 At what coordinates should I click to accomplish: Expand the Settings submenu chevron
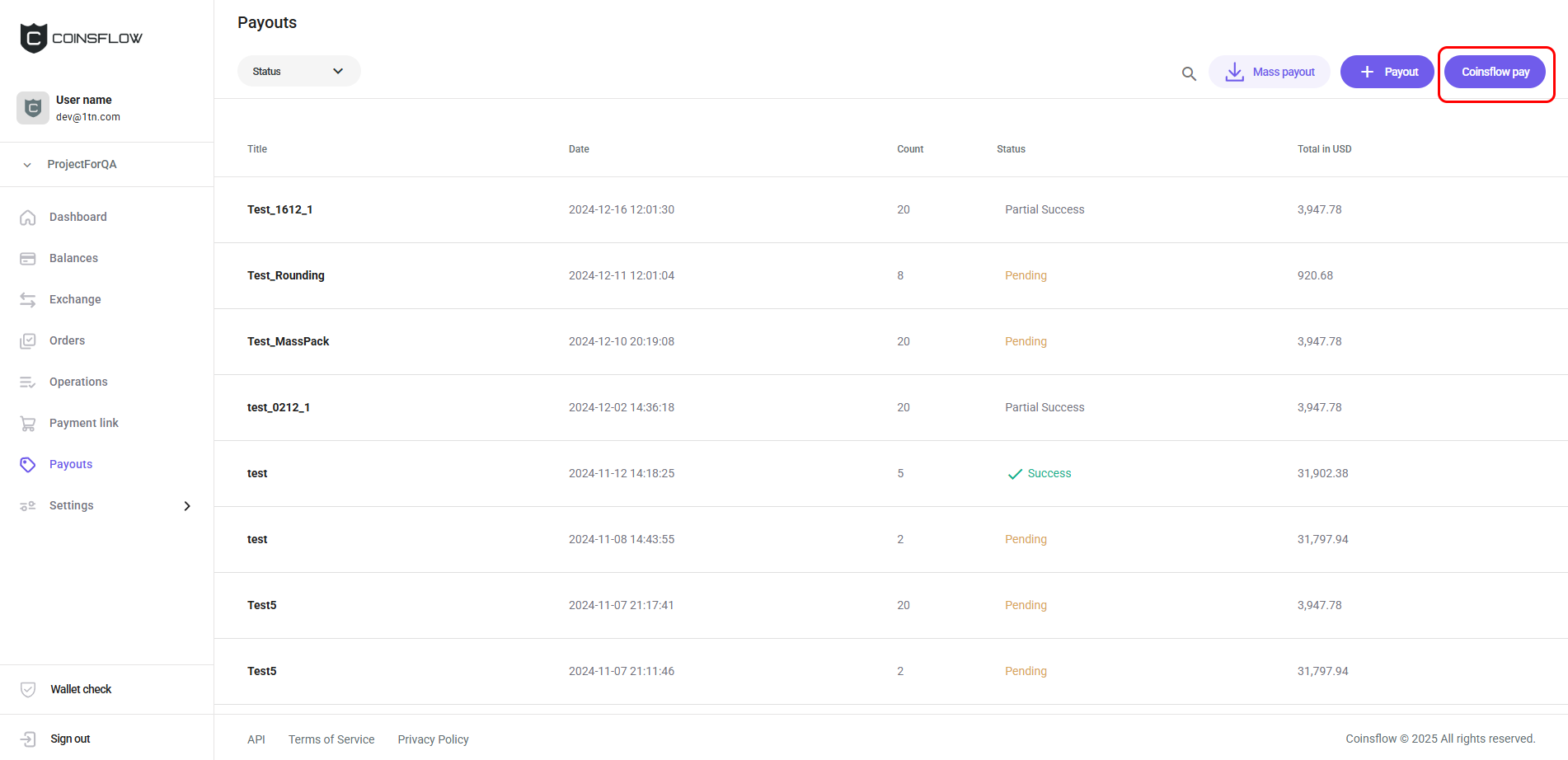pyautogui.click(x=186, y=505)
